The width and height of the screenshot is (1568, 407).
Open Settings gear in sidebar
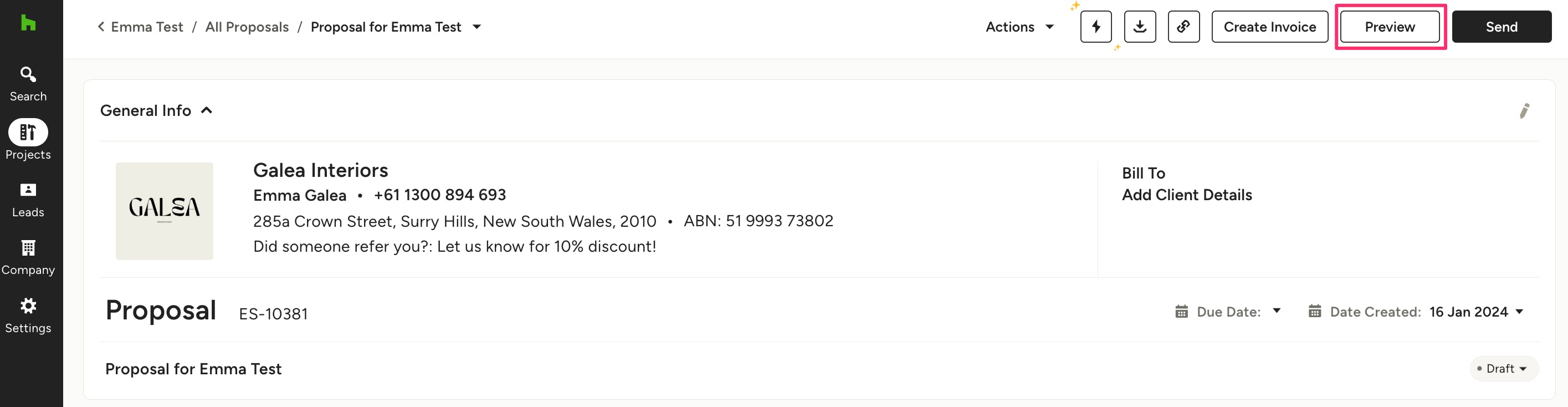pos(28,315)
